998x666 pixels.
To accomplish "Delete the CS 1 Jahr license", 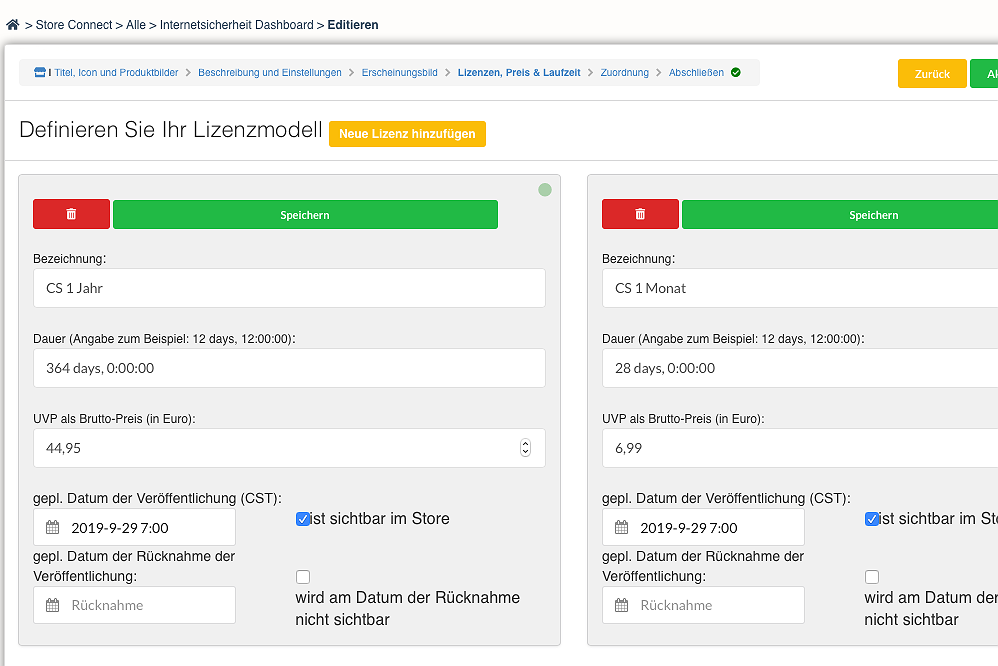I will (71, 214).
